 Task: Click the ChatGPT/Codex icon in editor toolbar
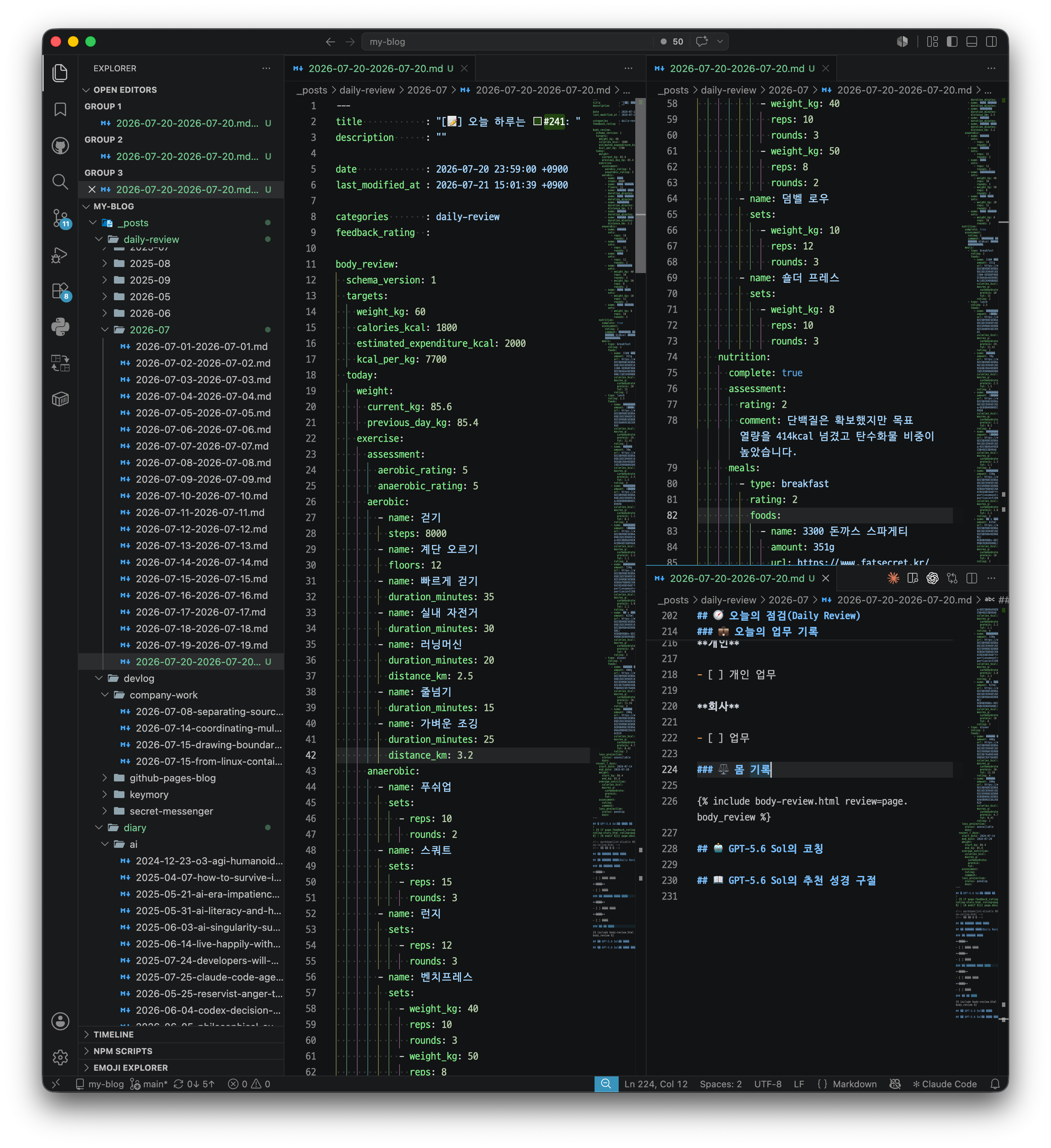point(932,578)
